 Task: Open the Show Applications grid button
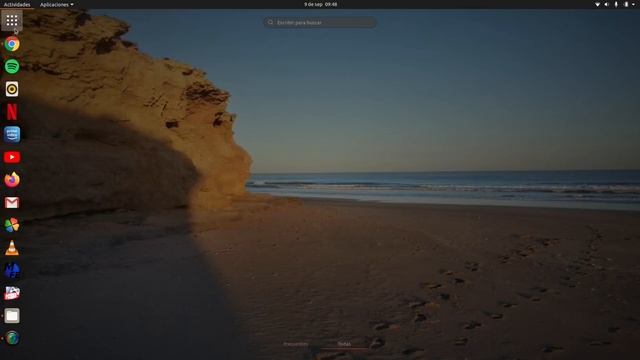point(12,20)
